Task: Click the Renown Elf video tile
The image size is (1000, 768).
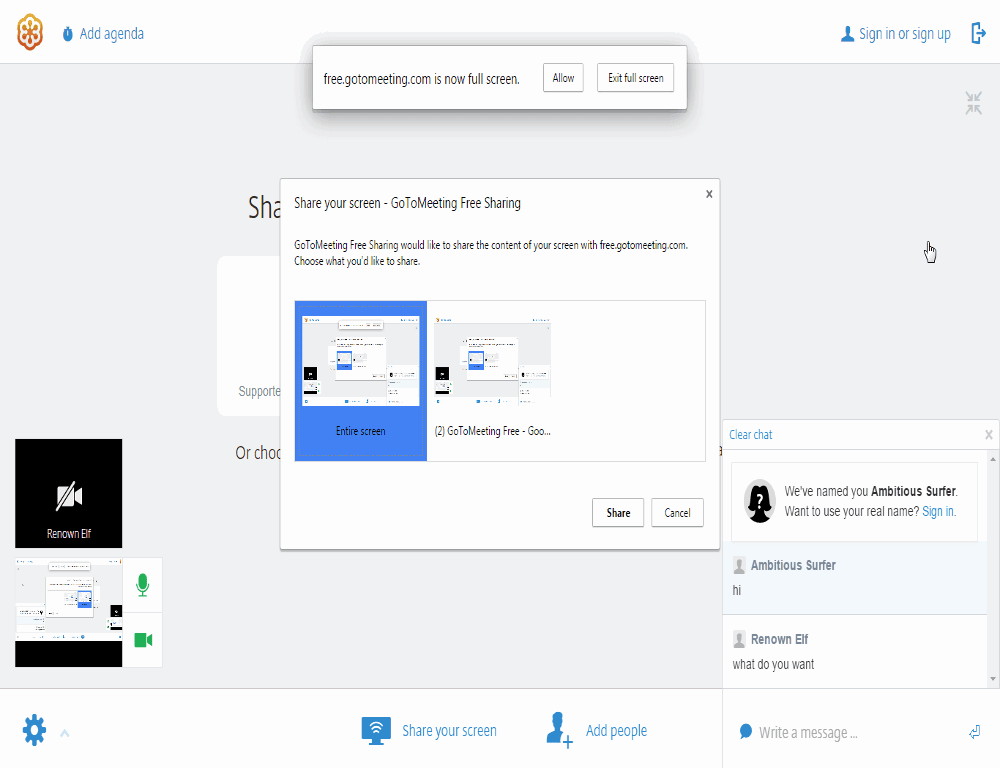Action: tap(68, 493)
